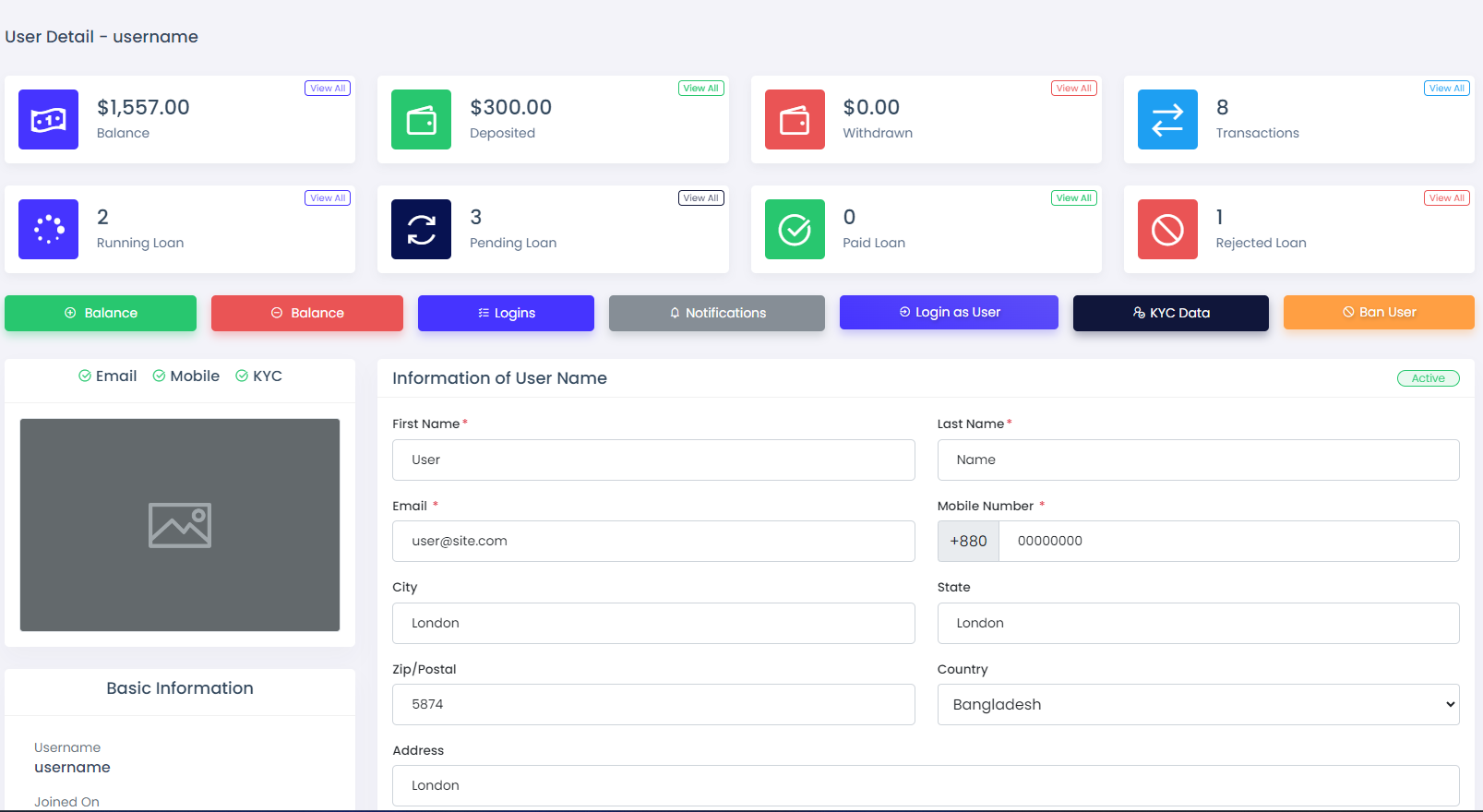Click the Rejected Loan ban icon

point(1167,230)
